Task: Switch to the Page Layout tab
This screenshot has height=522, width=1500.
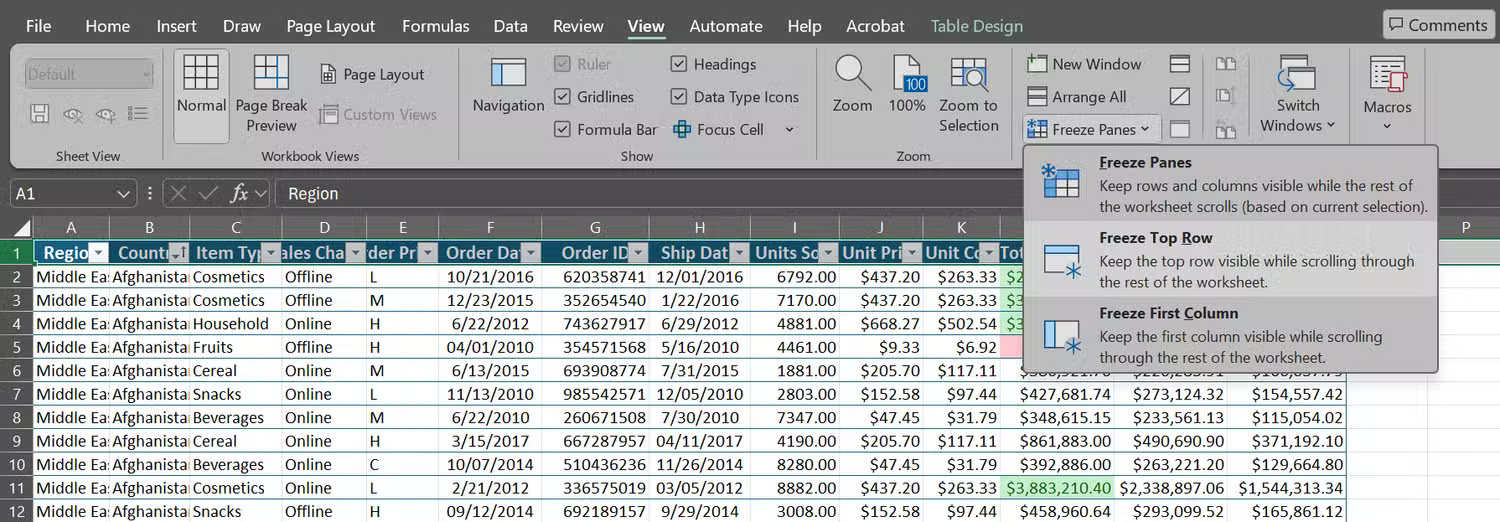Action: tap(330, 26)
